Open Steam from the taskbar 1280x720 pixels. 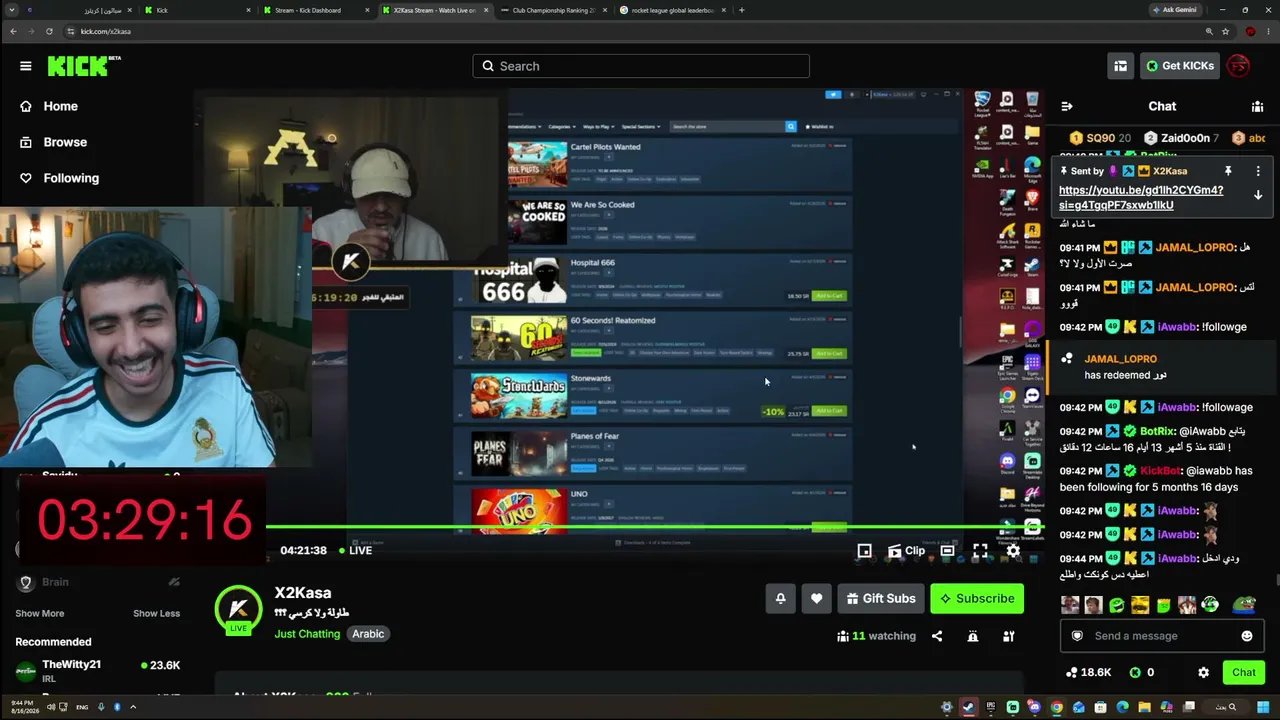click(x=968, y=707)
